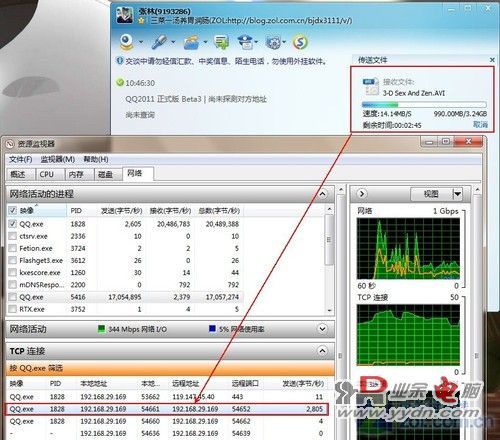
Task: Collapse the TCP 连接 section
Action: pyautogui.click(x=322, y=351)
